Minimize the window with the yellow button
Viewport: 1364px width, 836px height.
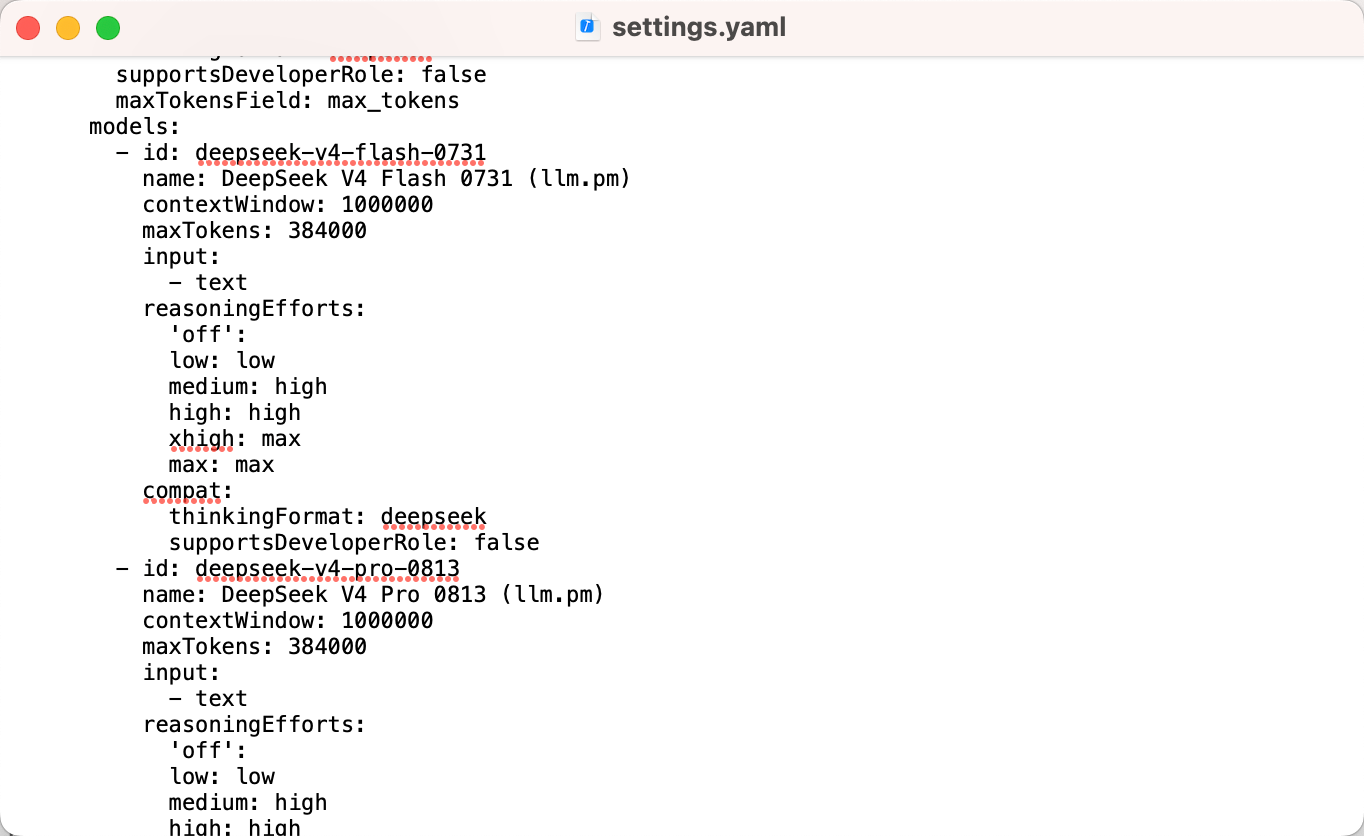tap(68, 28)
